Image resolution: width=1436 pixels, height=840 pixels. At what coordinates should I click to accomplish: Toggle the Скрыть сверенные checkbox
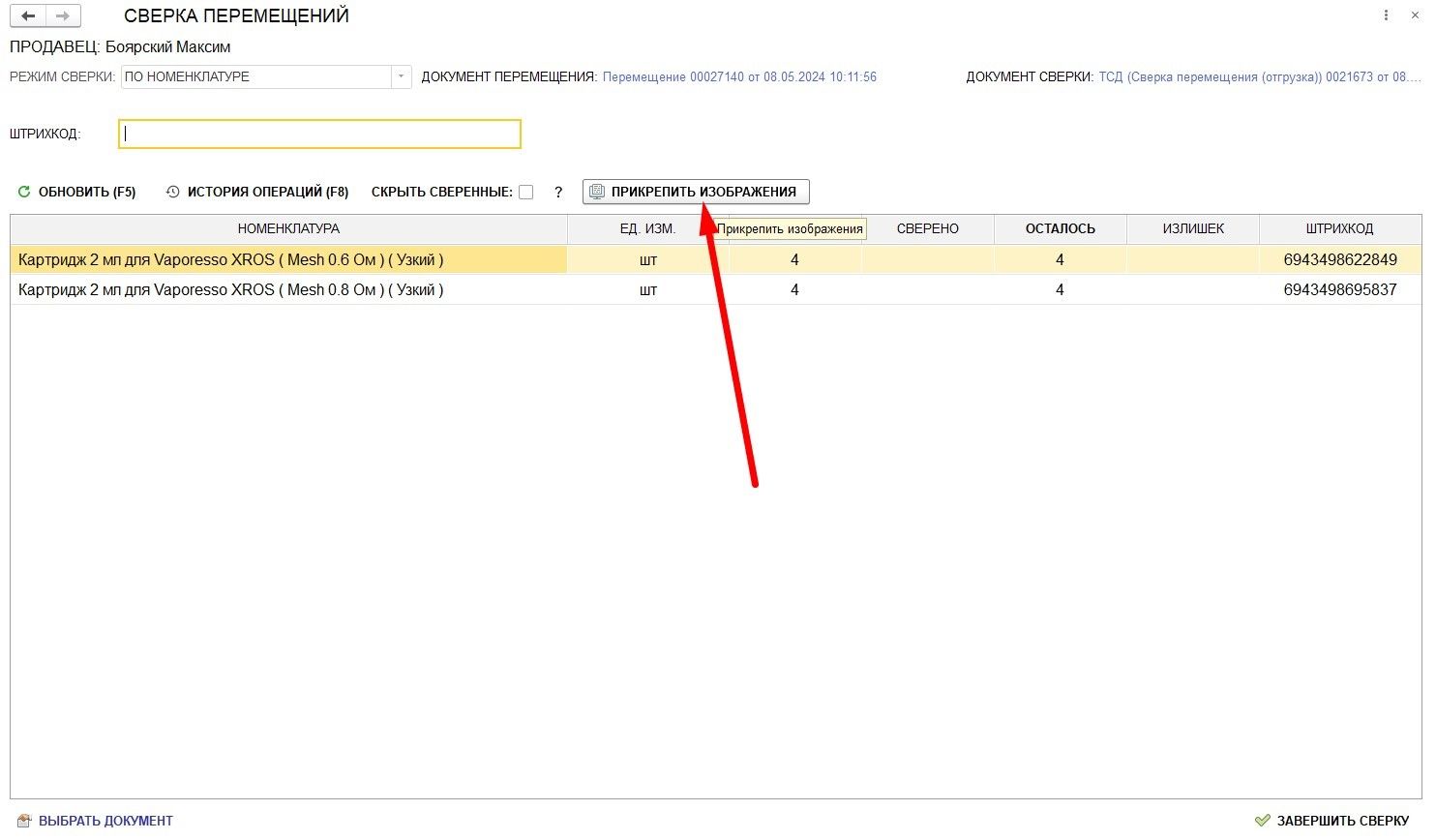click(526, 193)
